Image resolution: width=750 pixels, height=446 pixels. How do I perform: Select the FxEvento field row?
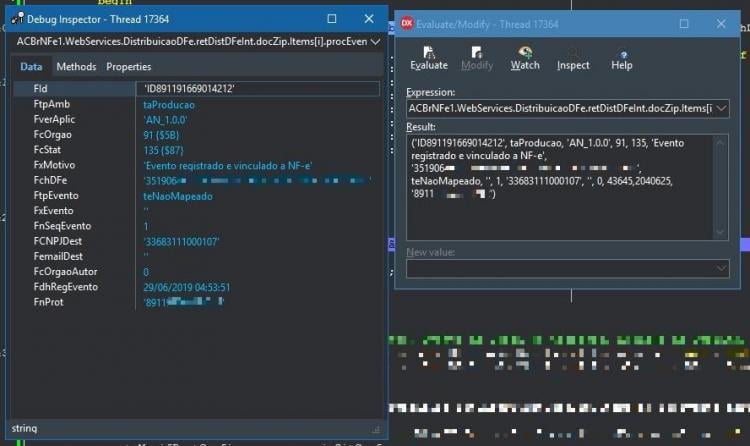click(x=197, y=211)
